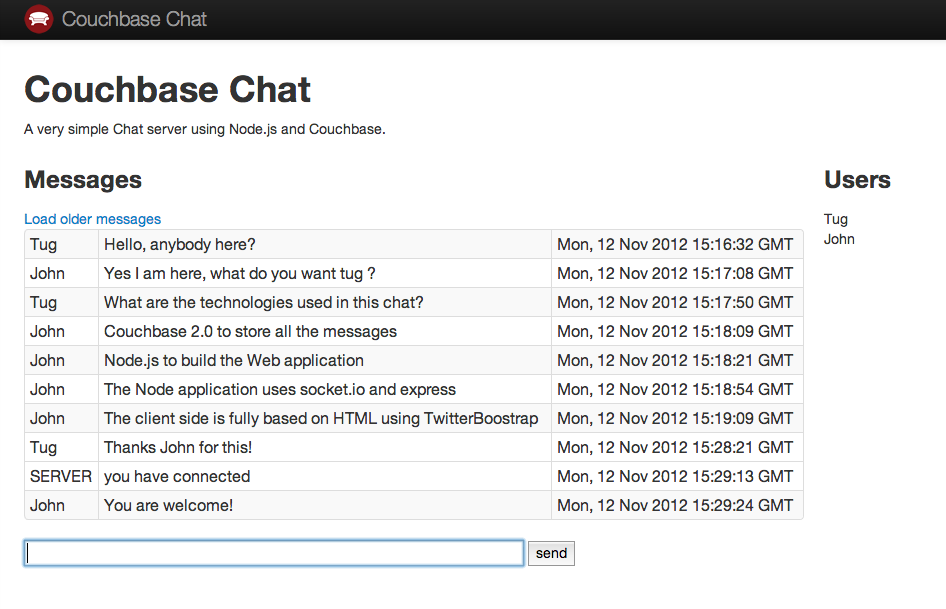Click "Load older messages"
Screen dimensions: 946x609
point(92,218)
